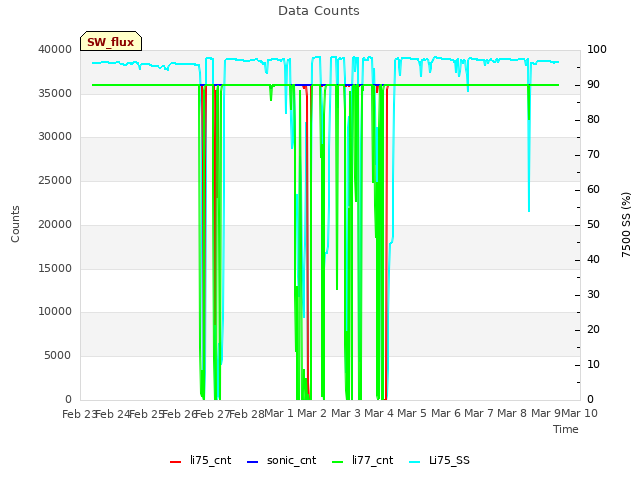This screenshot has height=480, width=640.
Task: Click the 10 tick on the SS axis
Action: (593, 364)
